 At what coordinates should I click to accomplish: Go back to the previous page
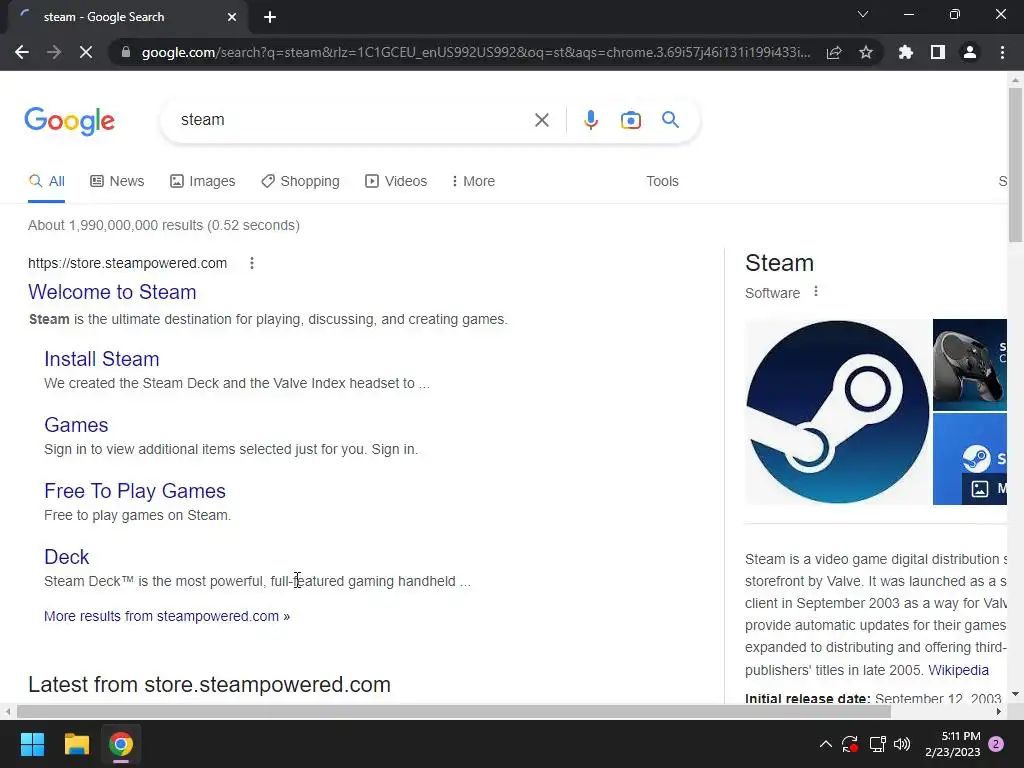tap(22, 52)
